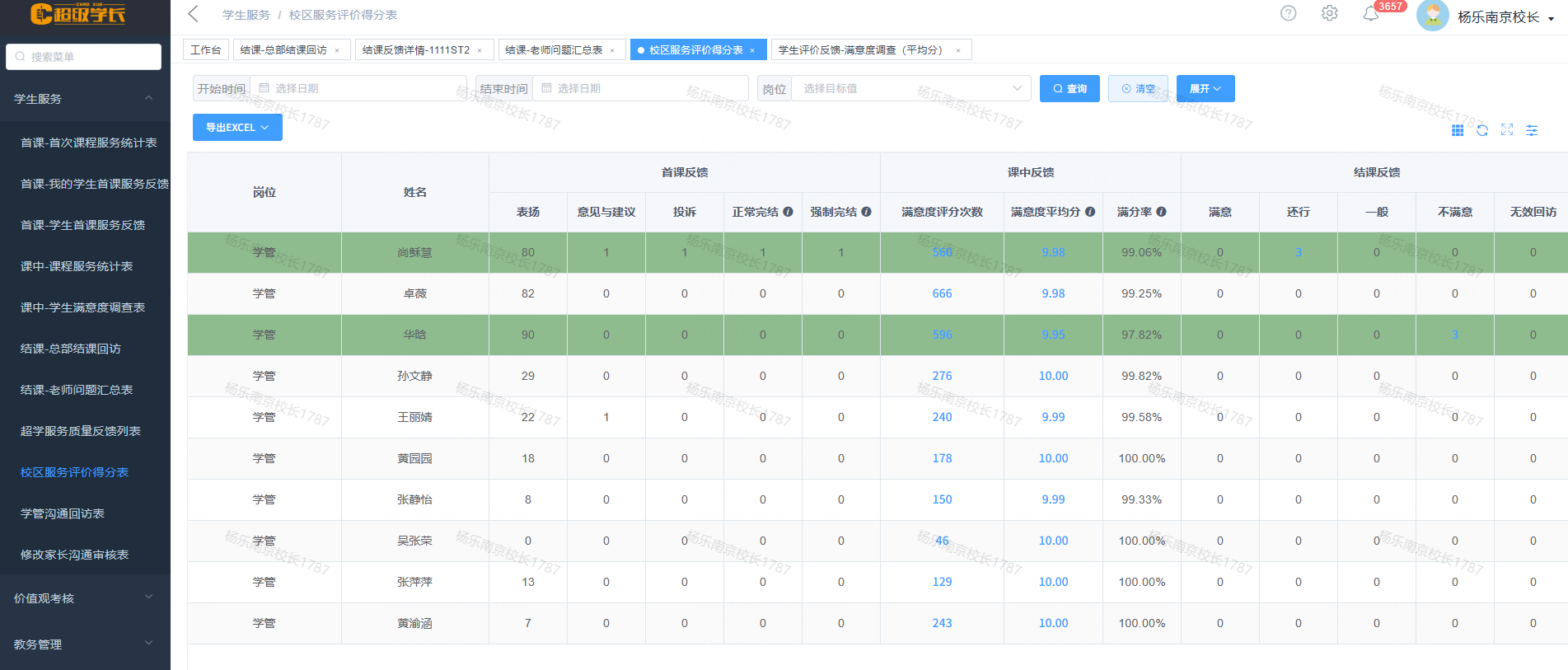The height and width of the screenshot is (670, 1568).
Task: Refresh the table with the reload icon
Action: point(1482,130)
